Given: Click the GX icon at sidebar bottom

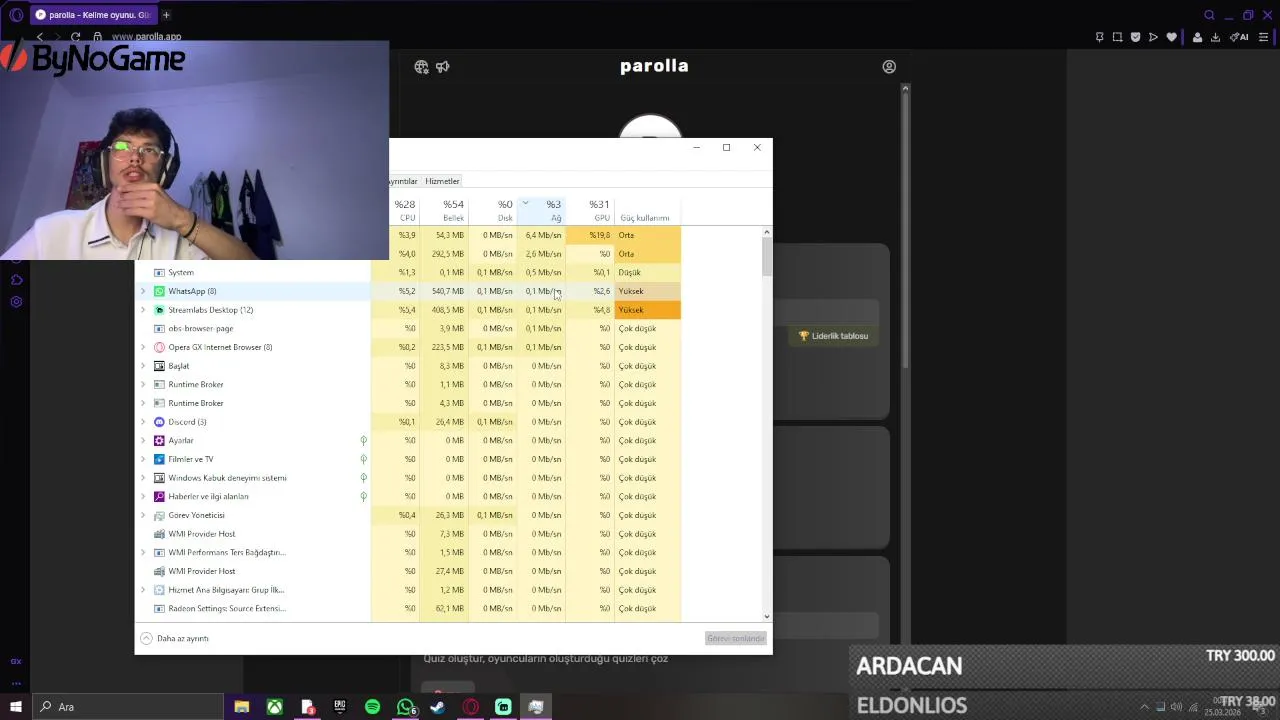Looking at the screenshot, I should 16,661.
